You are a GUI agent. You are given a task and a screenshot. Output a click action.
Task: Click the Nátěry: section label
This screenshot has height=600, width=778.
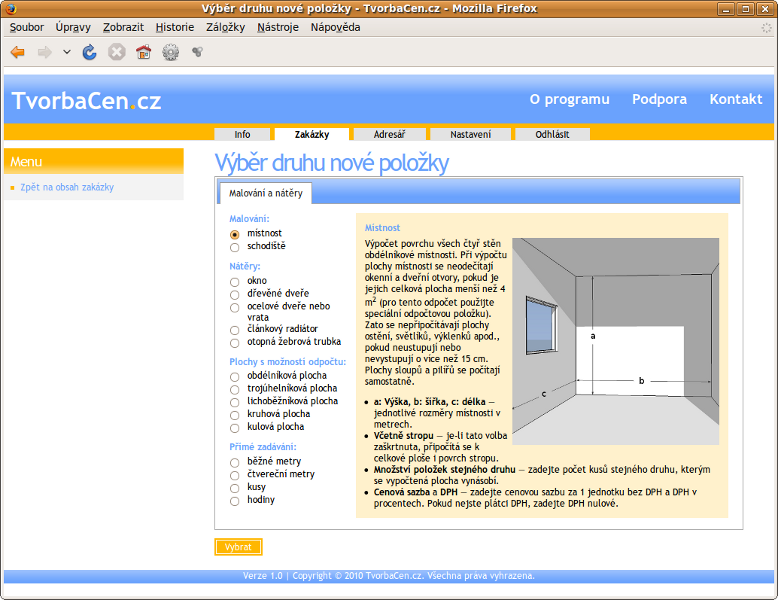click(x=245, y=267)
